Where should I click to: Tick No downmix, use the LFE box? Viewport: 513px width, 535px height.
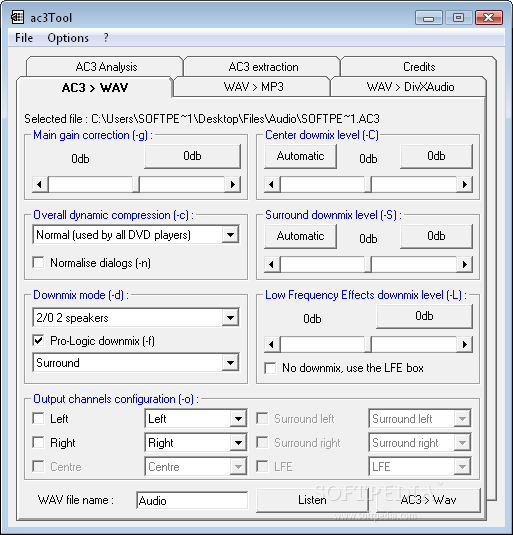coord(270,368)
